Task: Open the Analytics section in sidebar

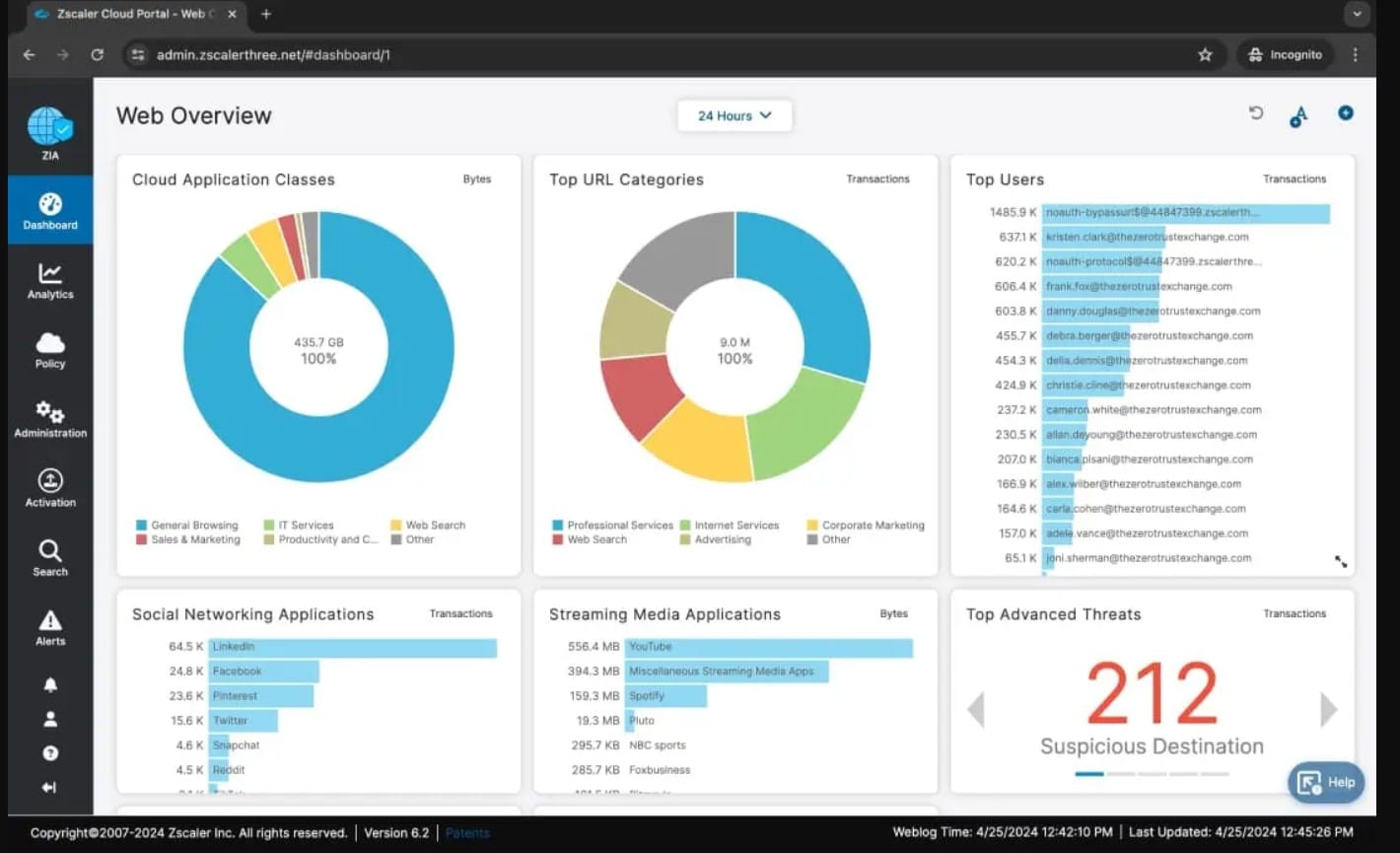Action: click(50, 281)
